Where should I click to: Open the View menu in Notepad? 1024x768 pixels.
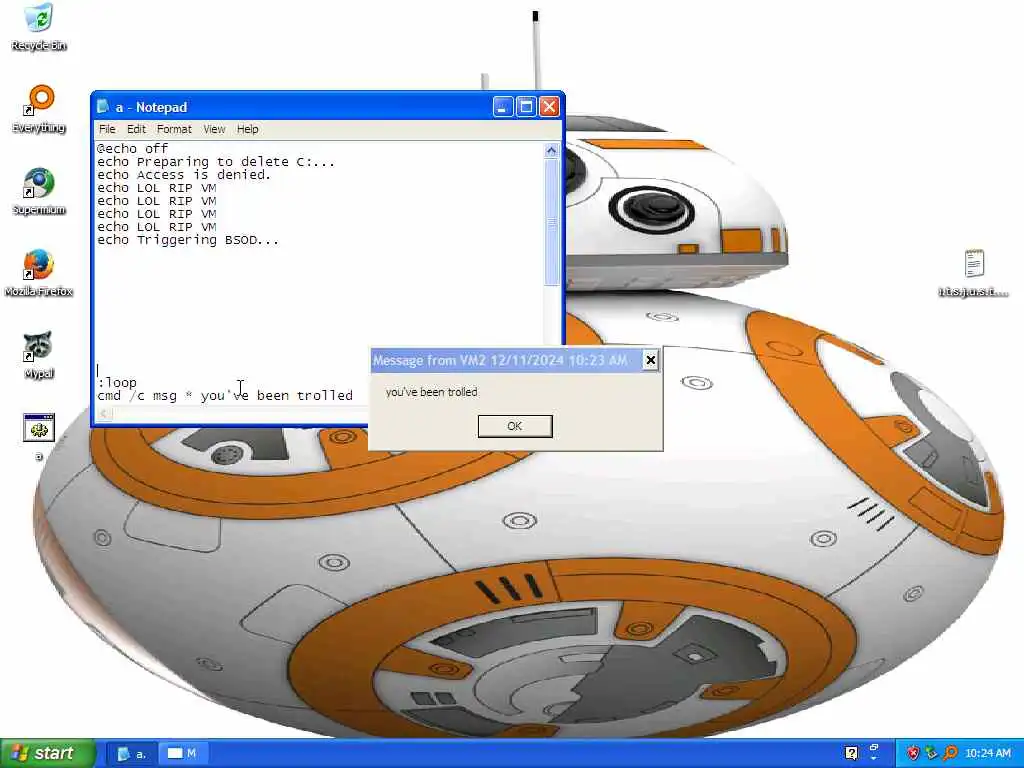point(214,129)
